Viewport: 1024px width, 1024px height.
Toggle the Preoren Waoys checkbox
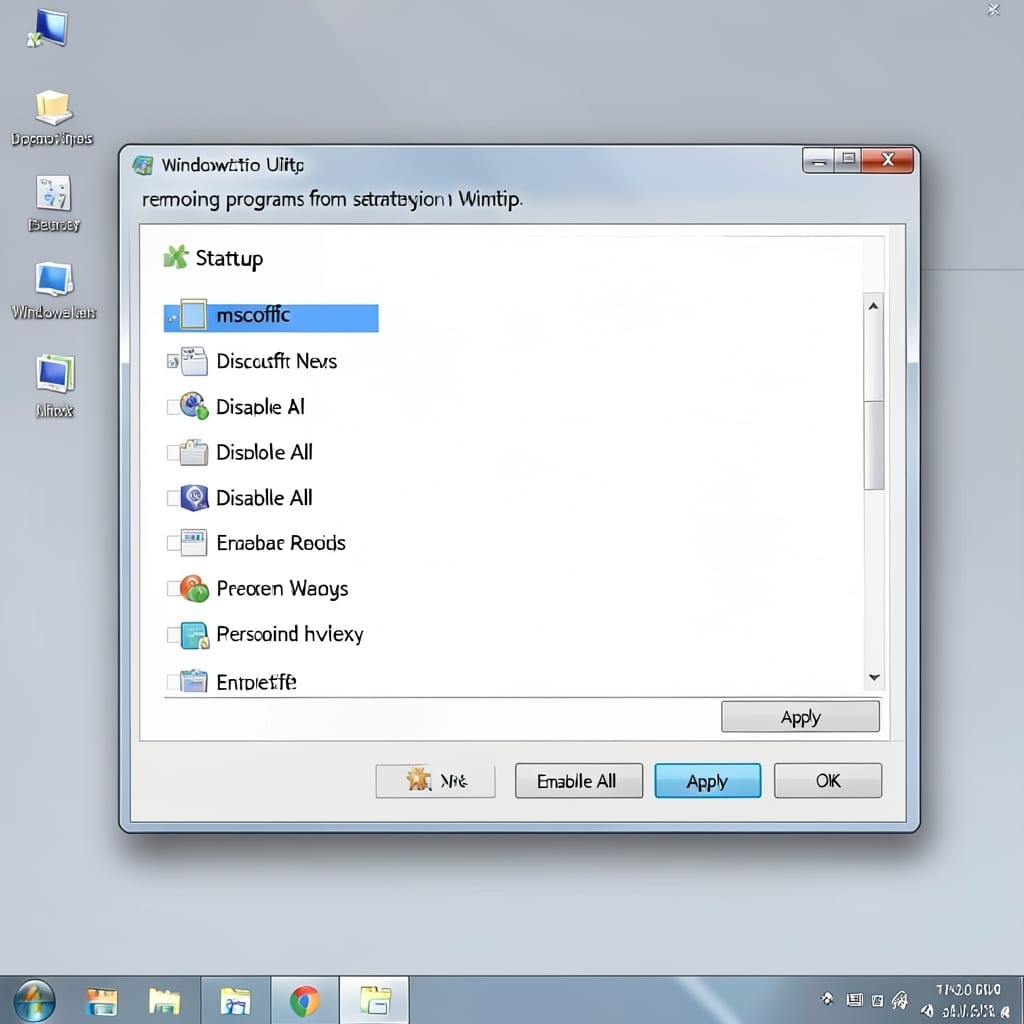point(173,589)
